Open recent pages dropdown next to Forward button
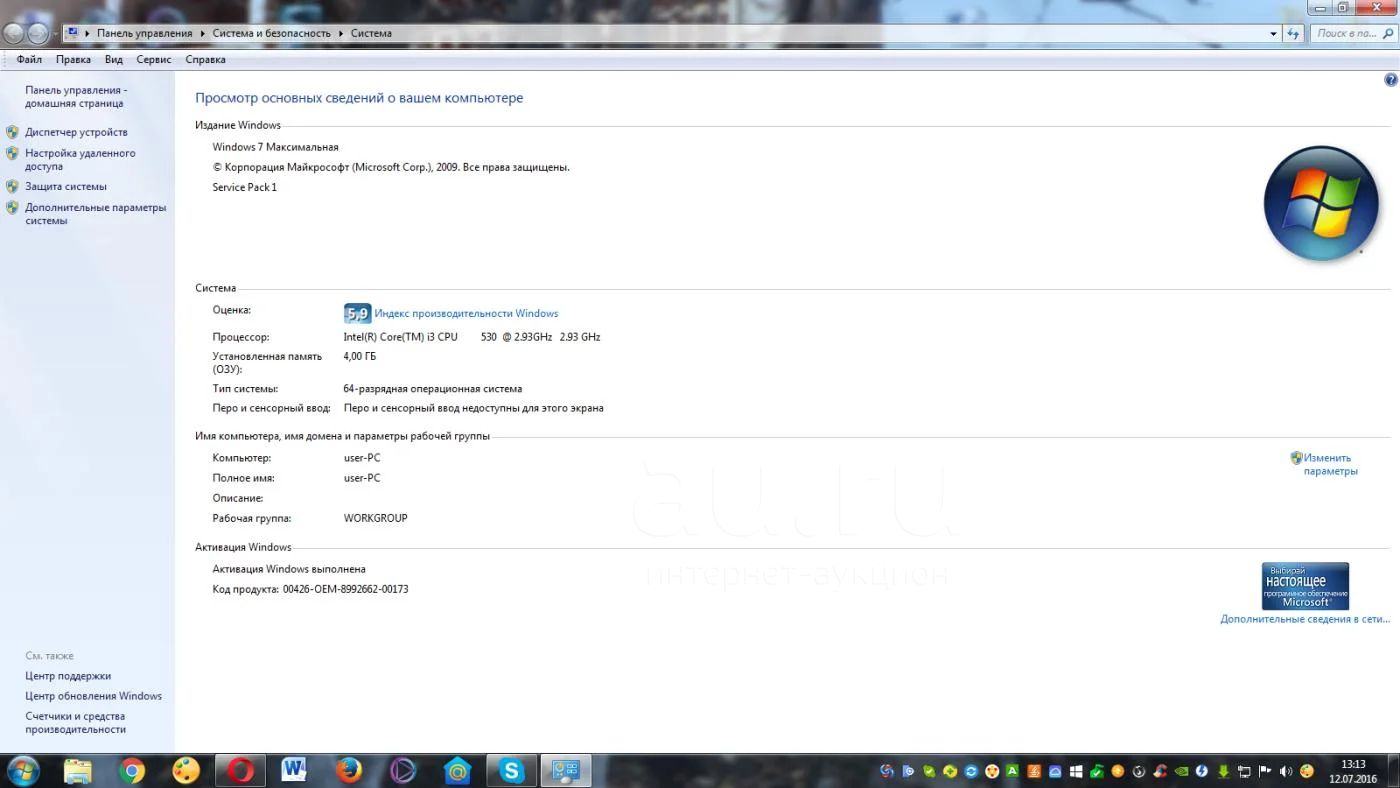This screenshot has height=788, width=1400. pos(55,33)
